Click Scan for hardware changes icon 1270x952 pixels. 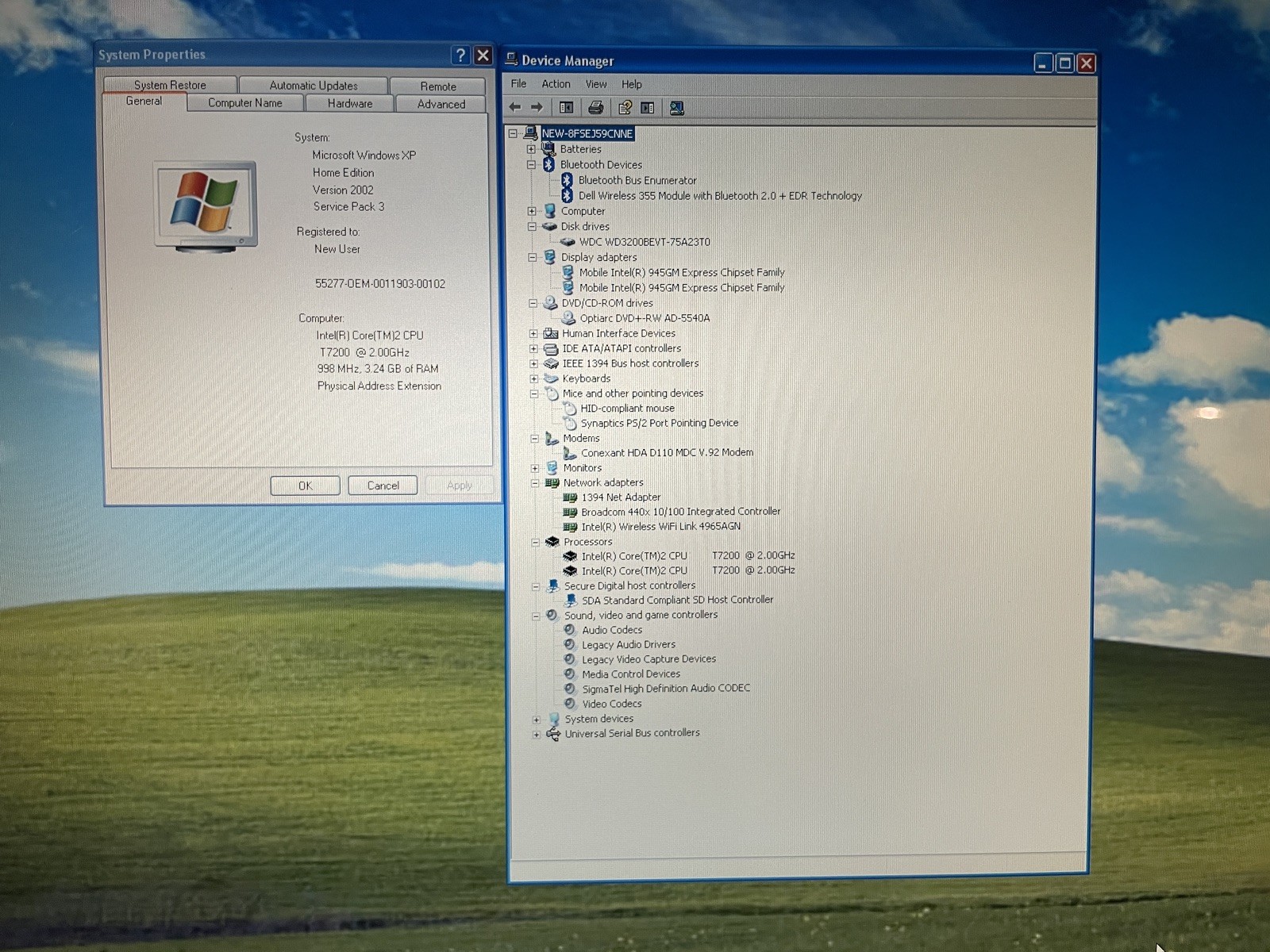pos(677,108)
